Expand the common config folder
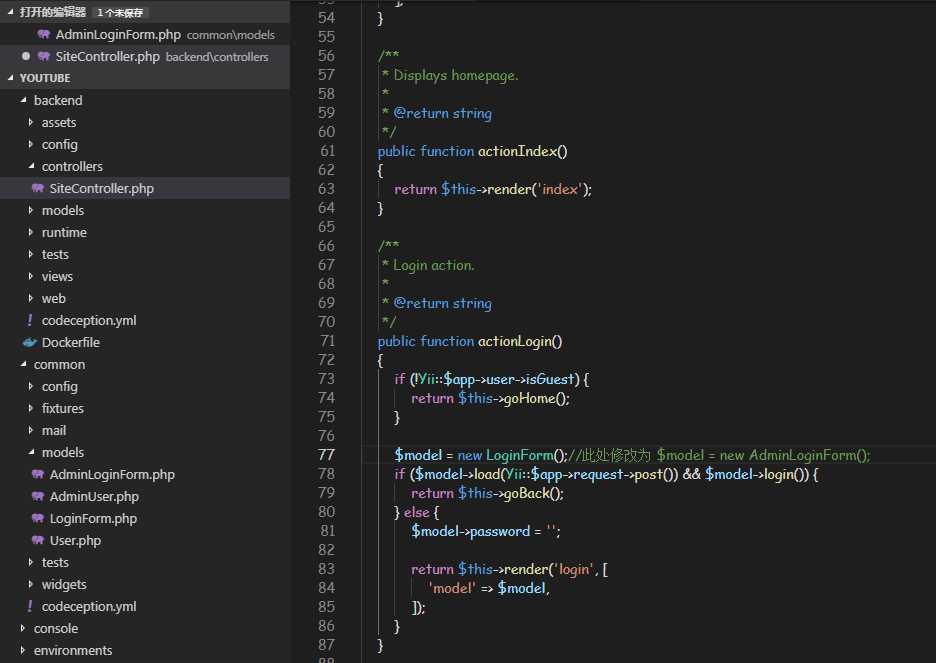Image resolution: width=936 pixels, height=663 pixels. (30, 386)
